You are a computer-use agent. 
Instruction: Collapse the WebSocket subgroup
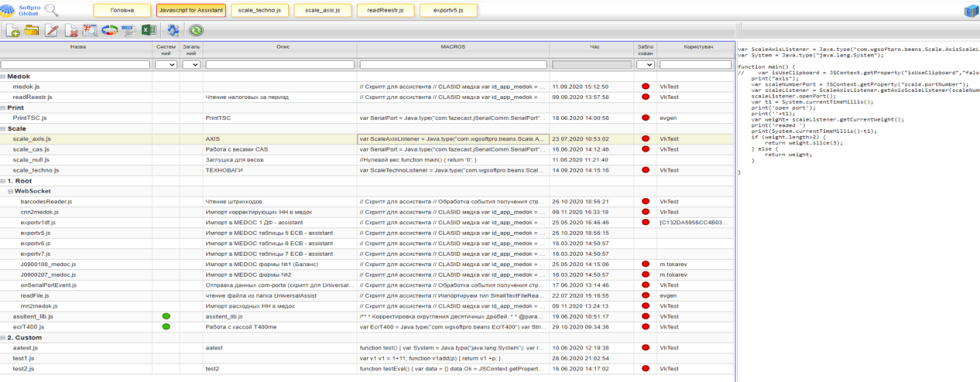click(x=10, y=191)
